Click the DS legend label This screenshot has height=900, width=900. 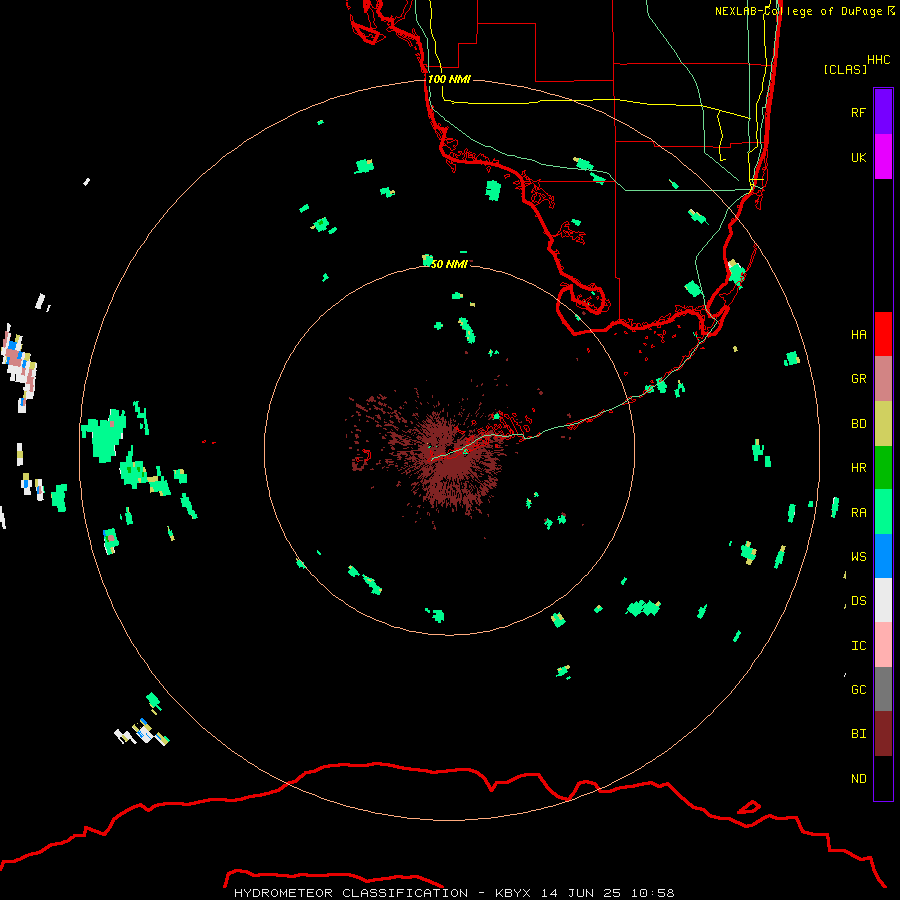(858, 601)
